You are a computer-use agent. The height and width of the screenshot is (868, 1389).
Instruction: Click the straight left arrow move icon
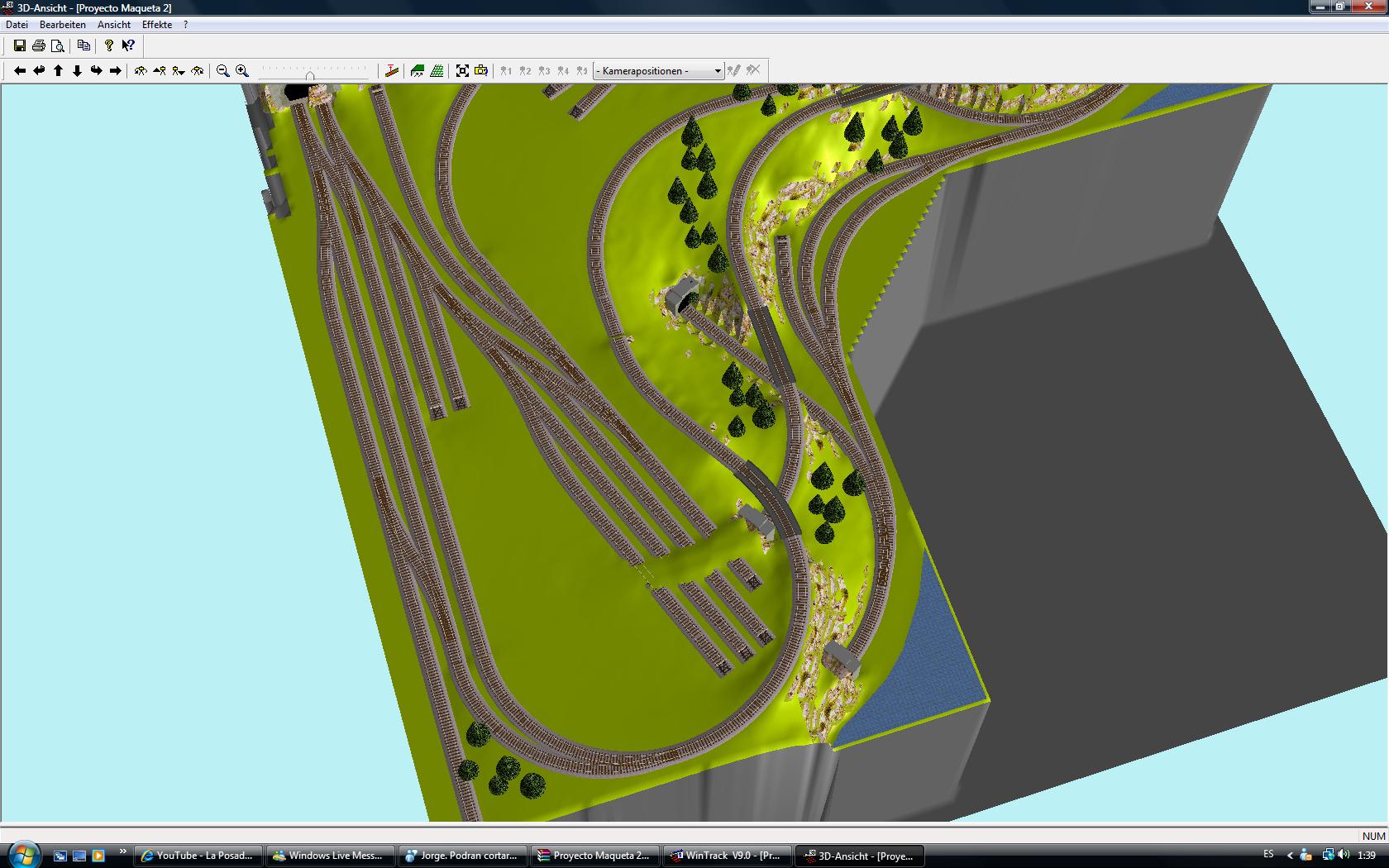tap(20, 71)
